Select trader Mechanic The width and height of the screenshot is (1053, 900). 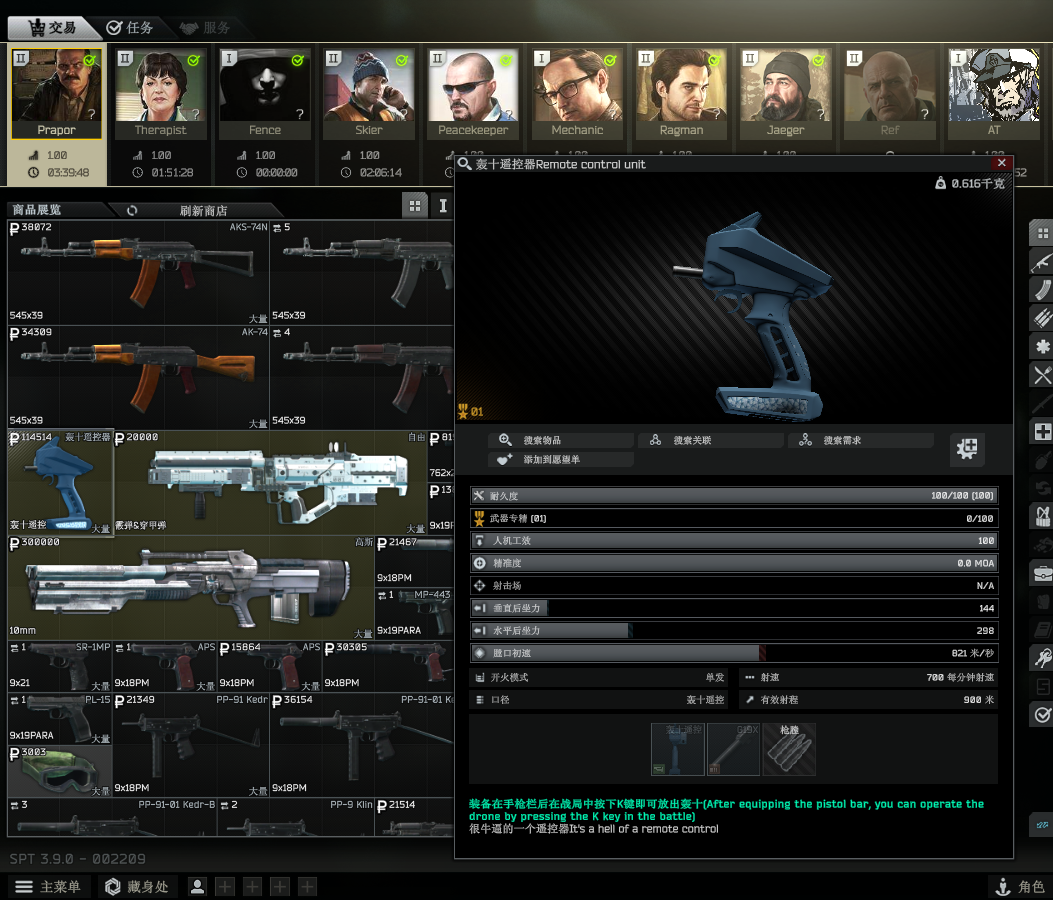[577, 93]
